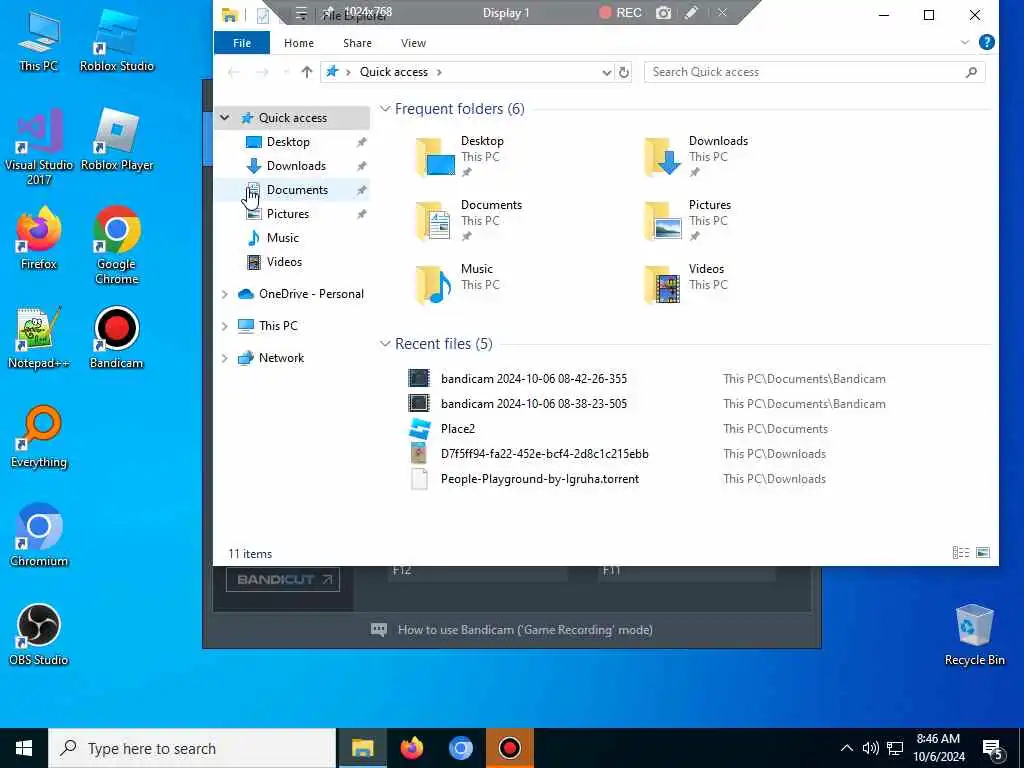Open File Explorer help icon
Viewport: 1024px width, 768px height.
tap(987, 42)
